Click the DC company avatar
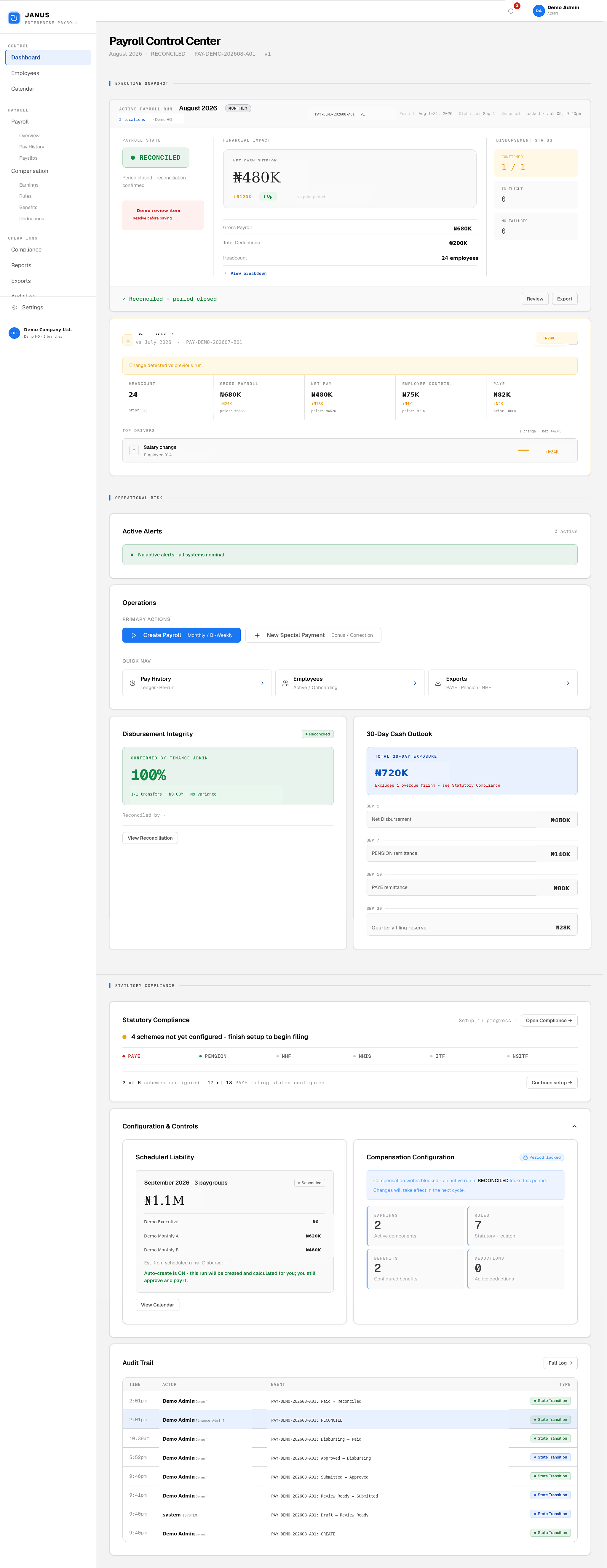This screenshot has width=607, height=1568. pos(14,332)
